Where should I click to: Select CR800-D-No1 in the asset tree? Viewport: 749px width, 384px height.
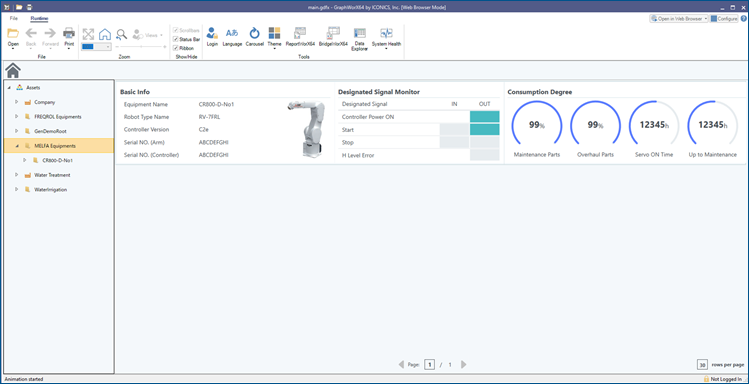point(57,160)
